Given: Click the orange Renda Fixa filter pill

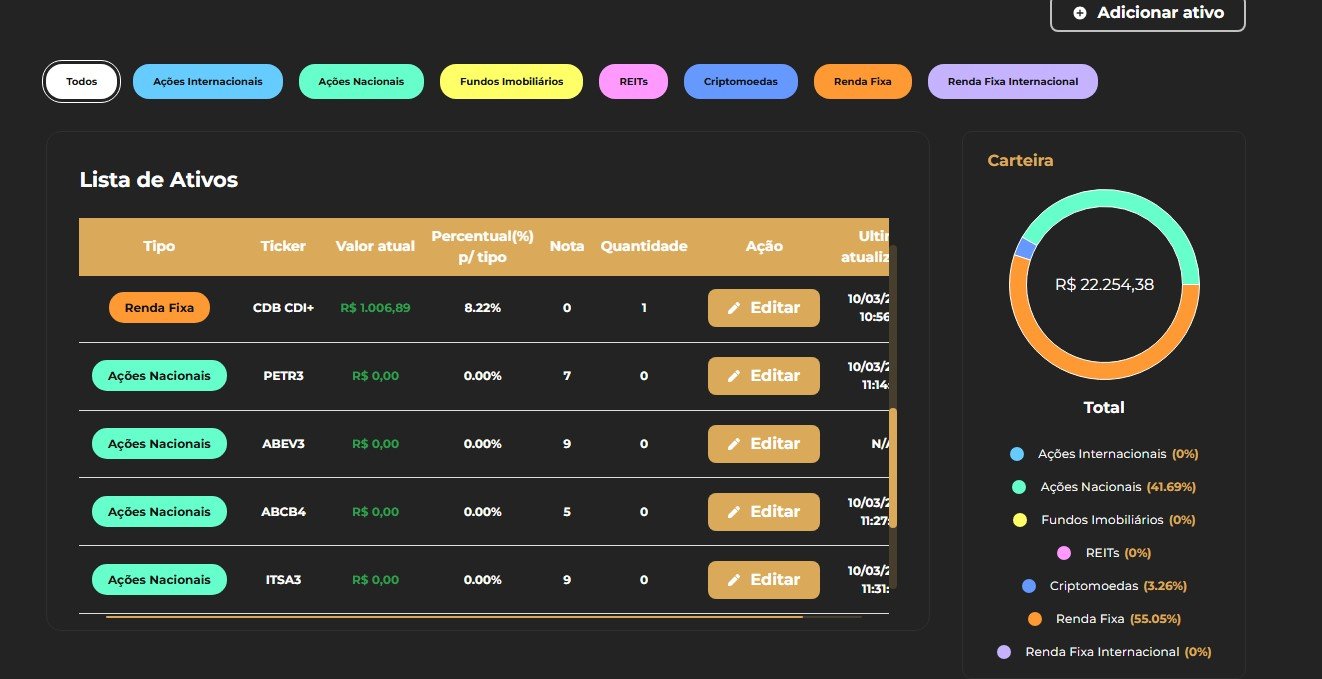Looking at the screenshot, I should pyautogui.click(x=862, y=82).
